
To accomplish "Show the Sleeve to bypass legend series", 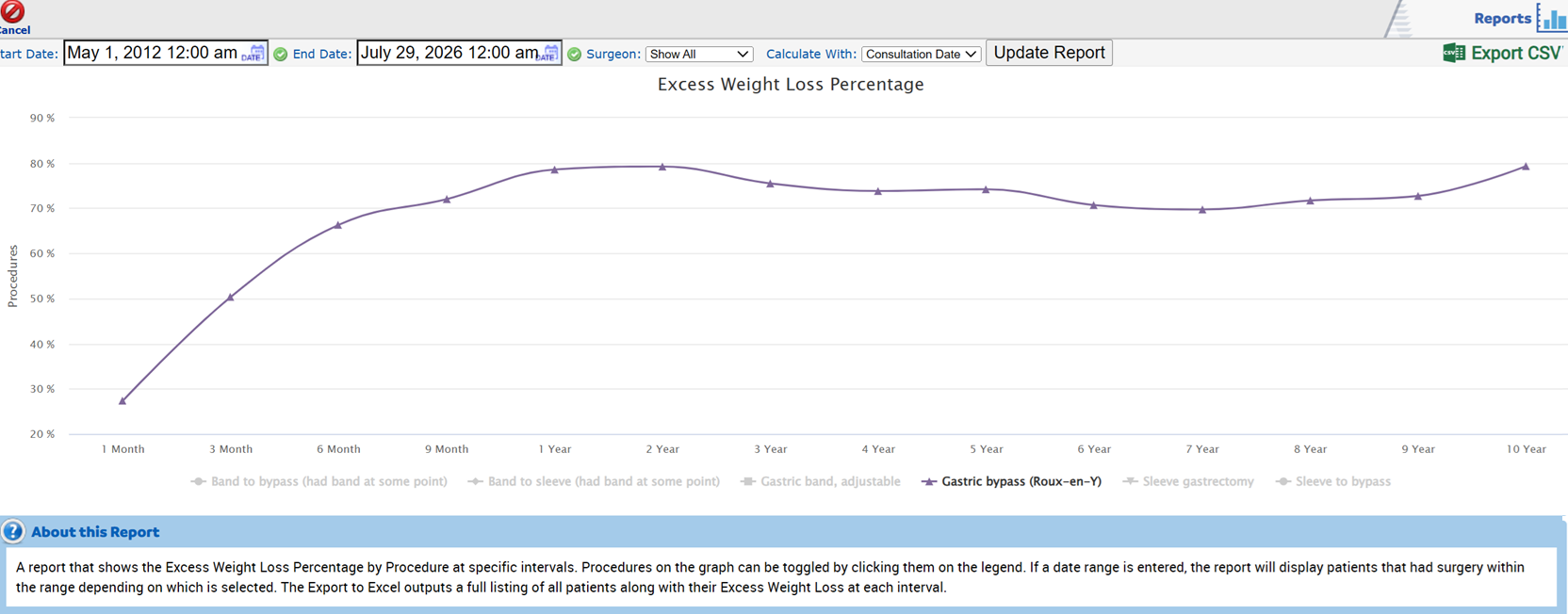I will point(1332,481).
